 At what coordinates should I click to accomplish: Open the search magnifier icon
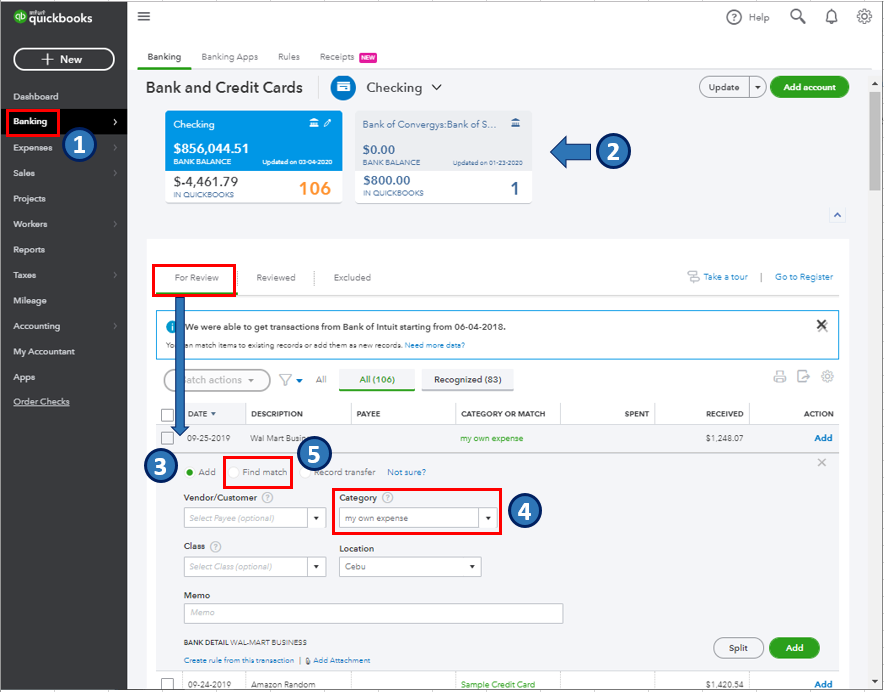point(797,16)
